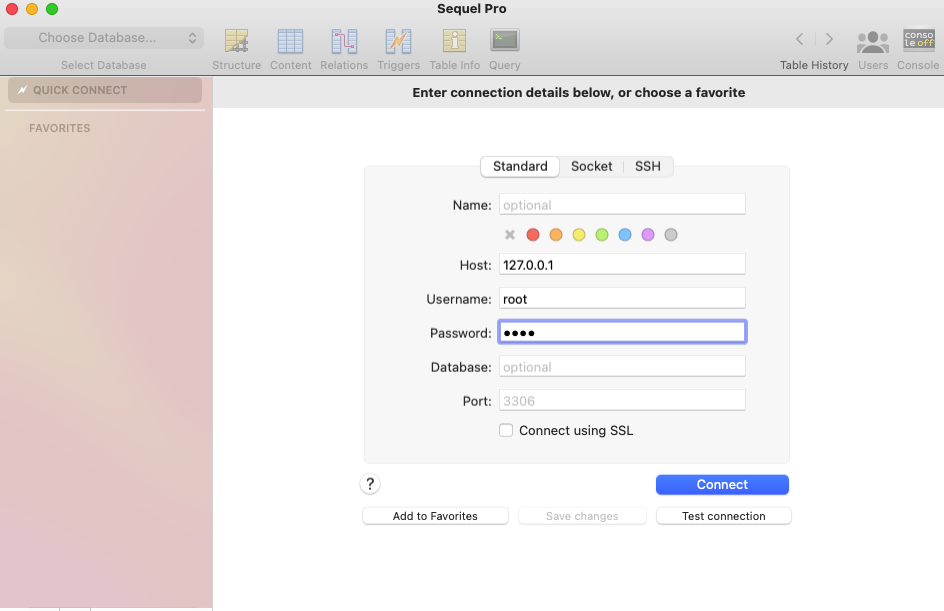Focus the Username field showing root
The image size is (944, 611).
pos(622,299)
